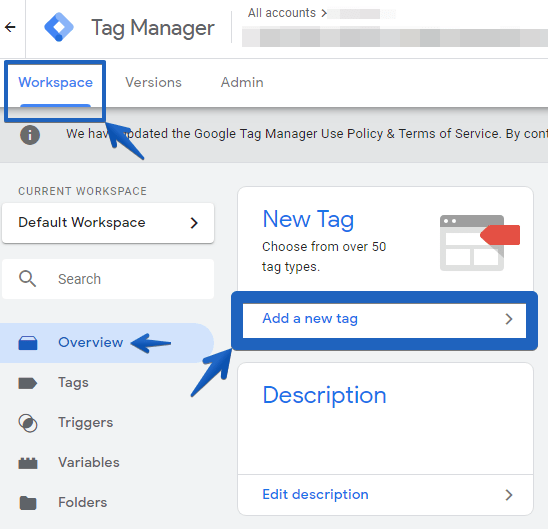Click the Edit description link
Viewport: 548px width, 529px height.
[x=315, y=495]
